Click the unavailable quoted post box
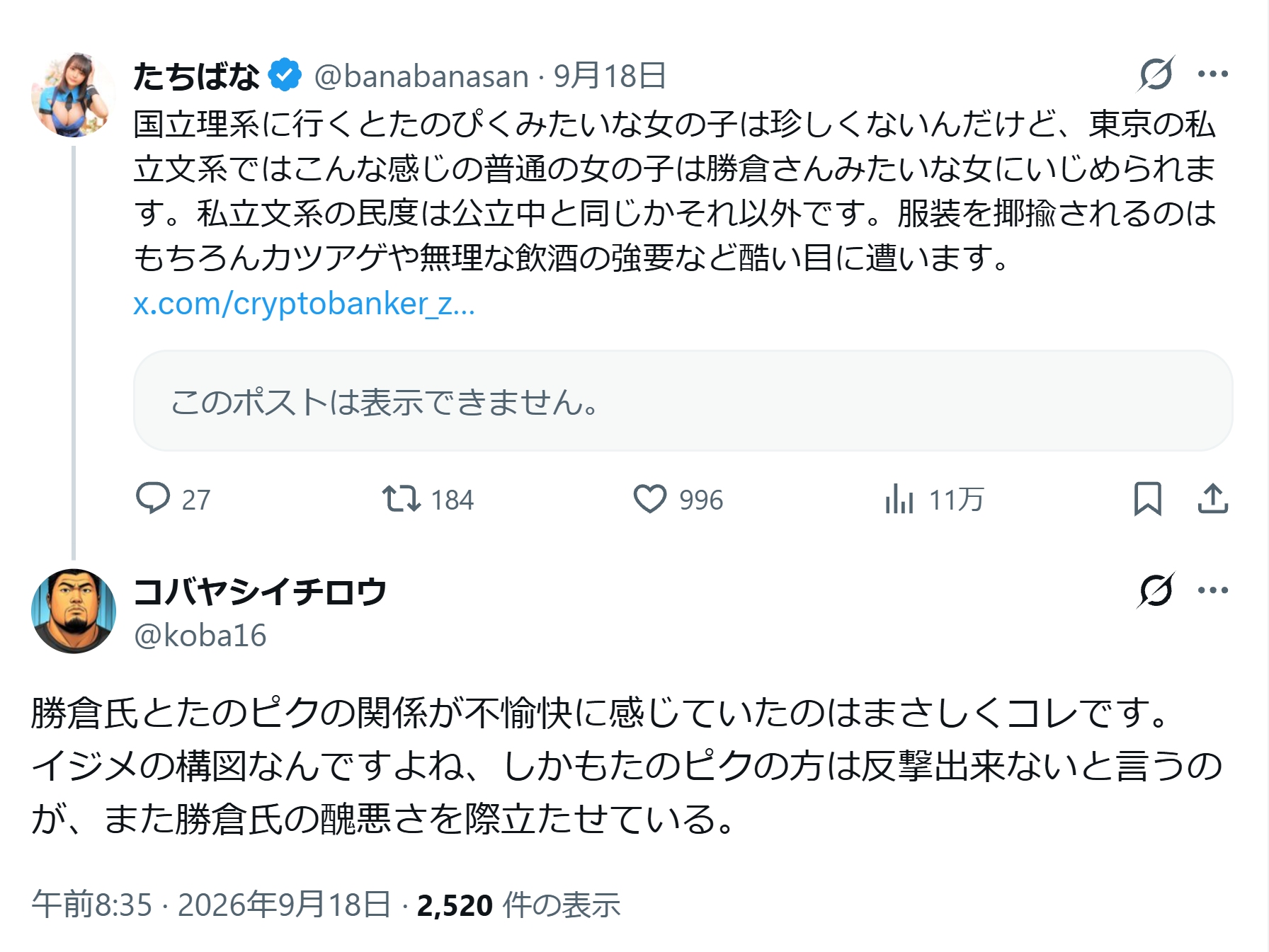Image resolution: width=1269 pixels, height=952 pixels. [683, 401]
